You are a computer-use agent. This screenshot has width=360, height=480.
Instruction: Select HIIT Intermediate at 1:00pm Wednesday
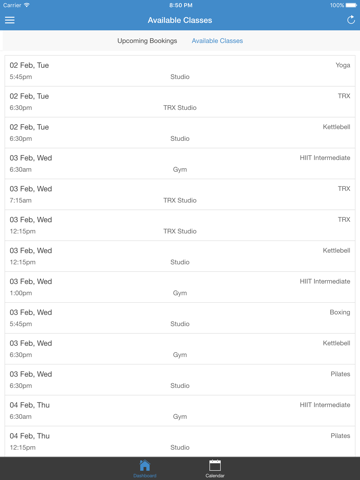[180, 287]
